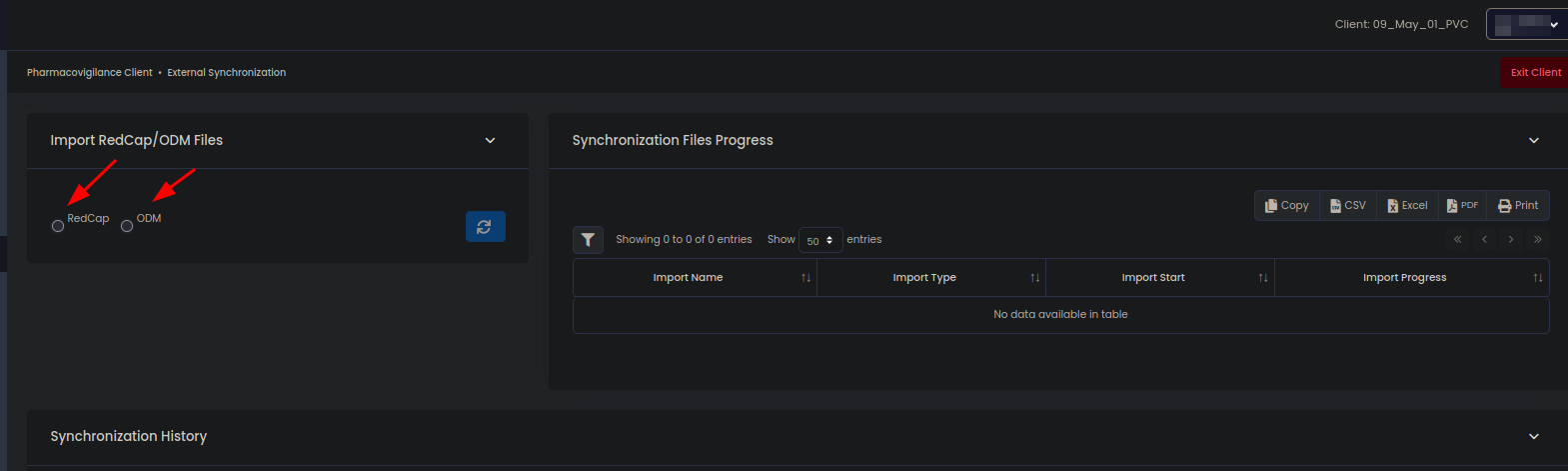Select the ODM radio button

tap(127, 226)
